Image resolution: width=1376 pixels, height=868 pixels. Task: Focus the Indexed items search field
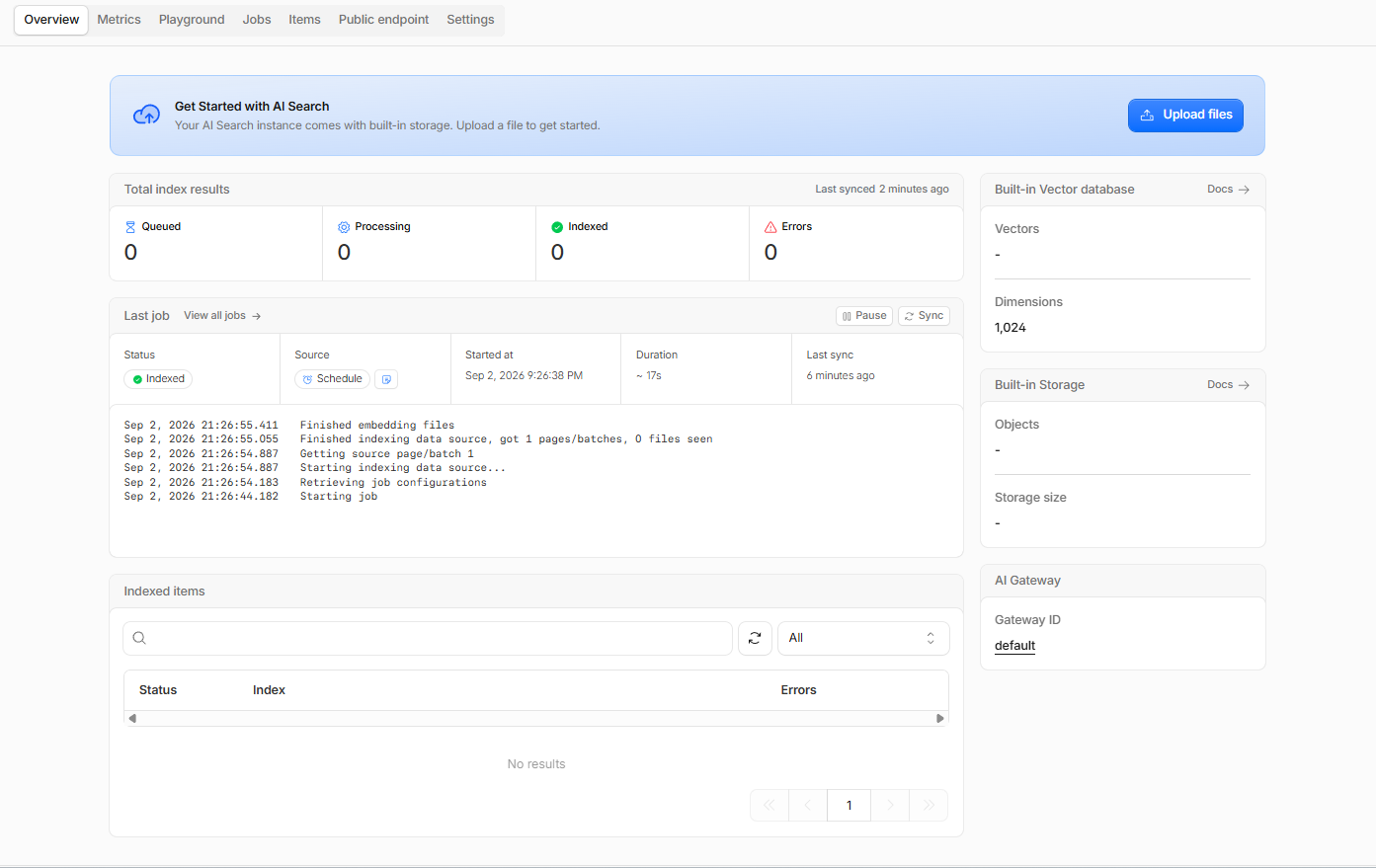tap(428, 638)
